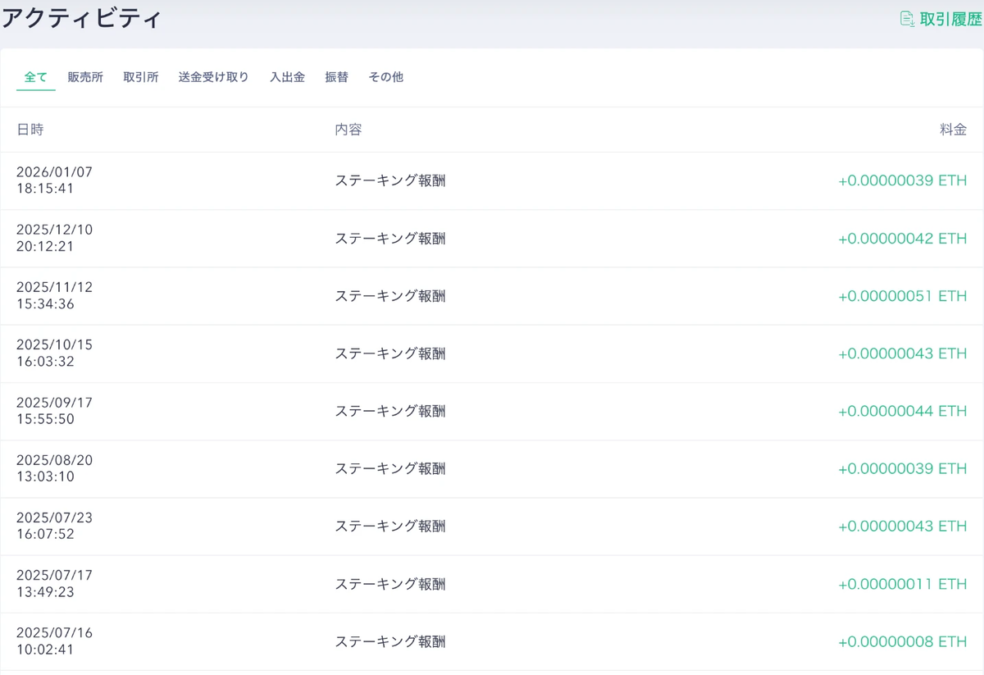The image size is (984, 675).
Task: Click the +0.00000051 ETH amount
Action: (x=902, y=296)
